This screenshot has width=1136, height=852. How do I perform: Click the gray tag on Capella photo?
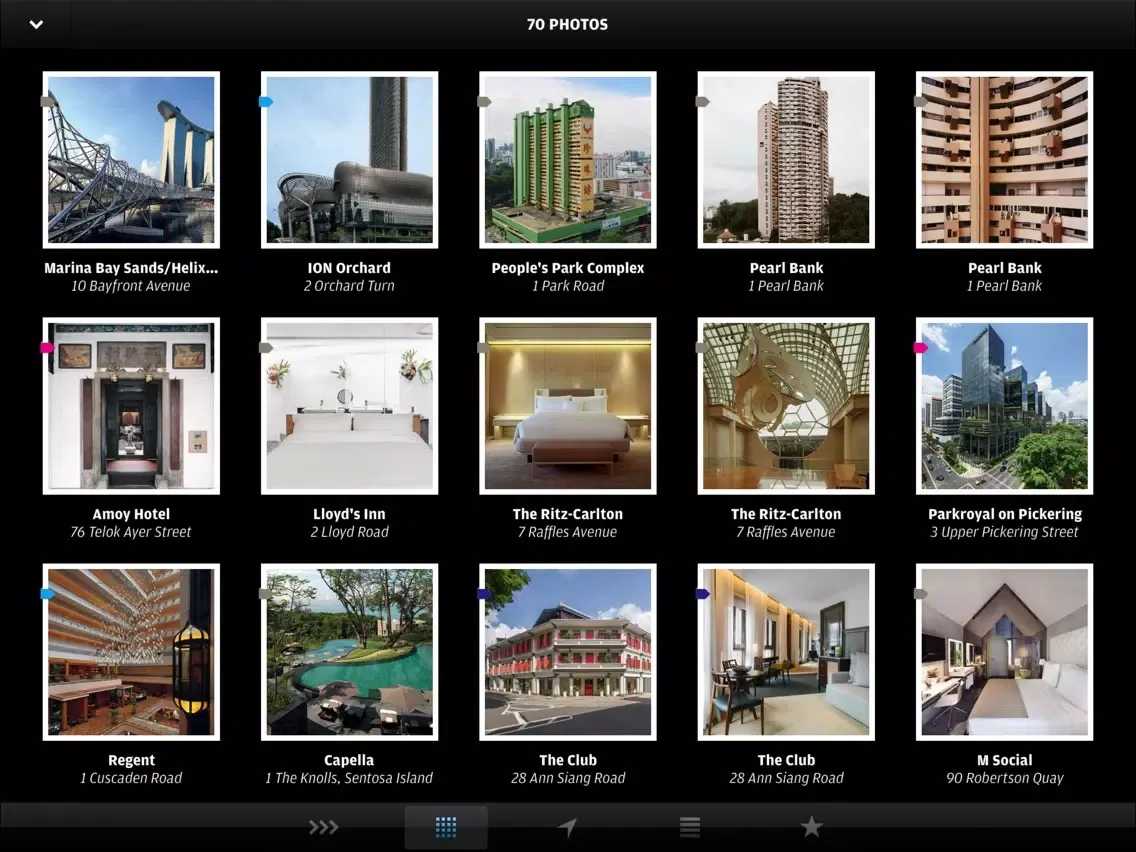266,594
